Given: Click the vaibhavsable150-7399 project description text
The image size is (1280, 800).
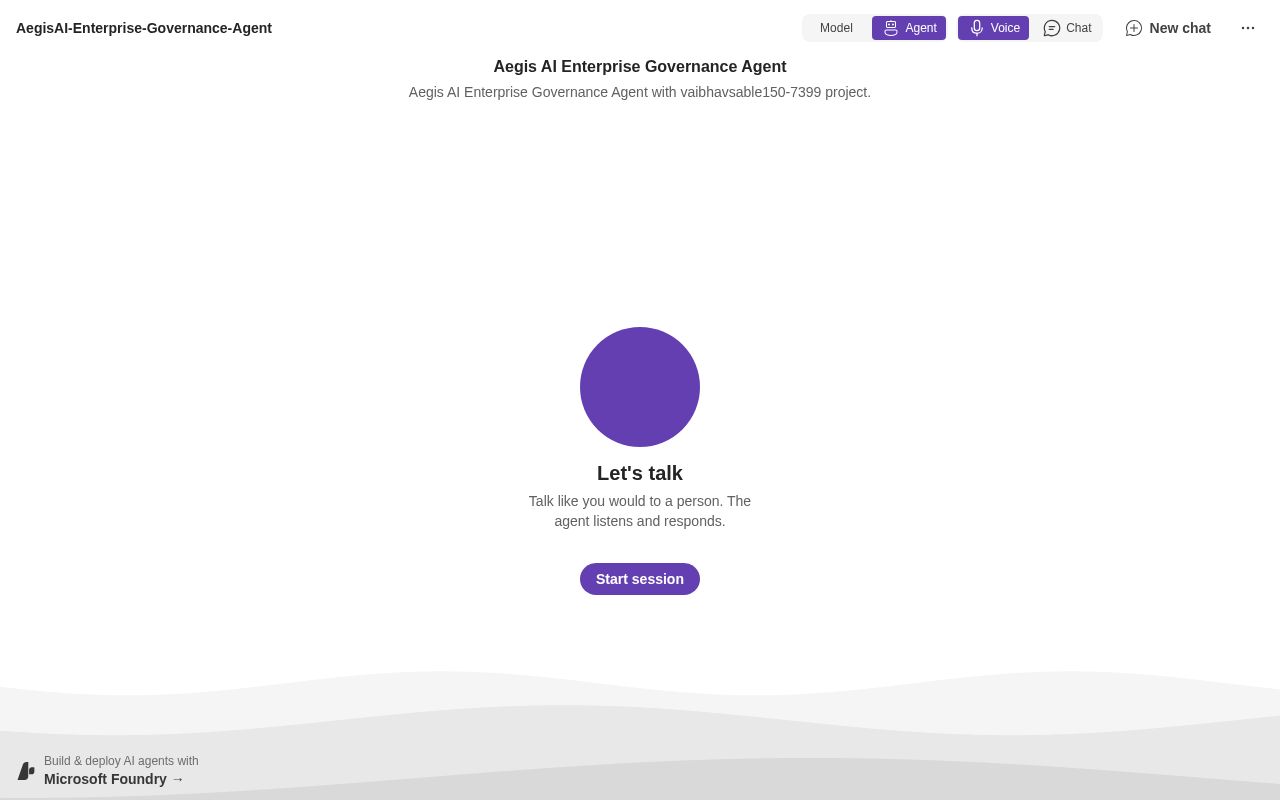Looking at the screenshot, I should click(640, 92).
